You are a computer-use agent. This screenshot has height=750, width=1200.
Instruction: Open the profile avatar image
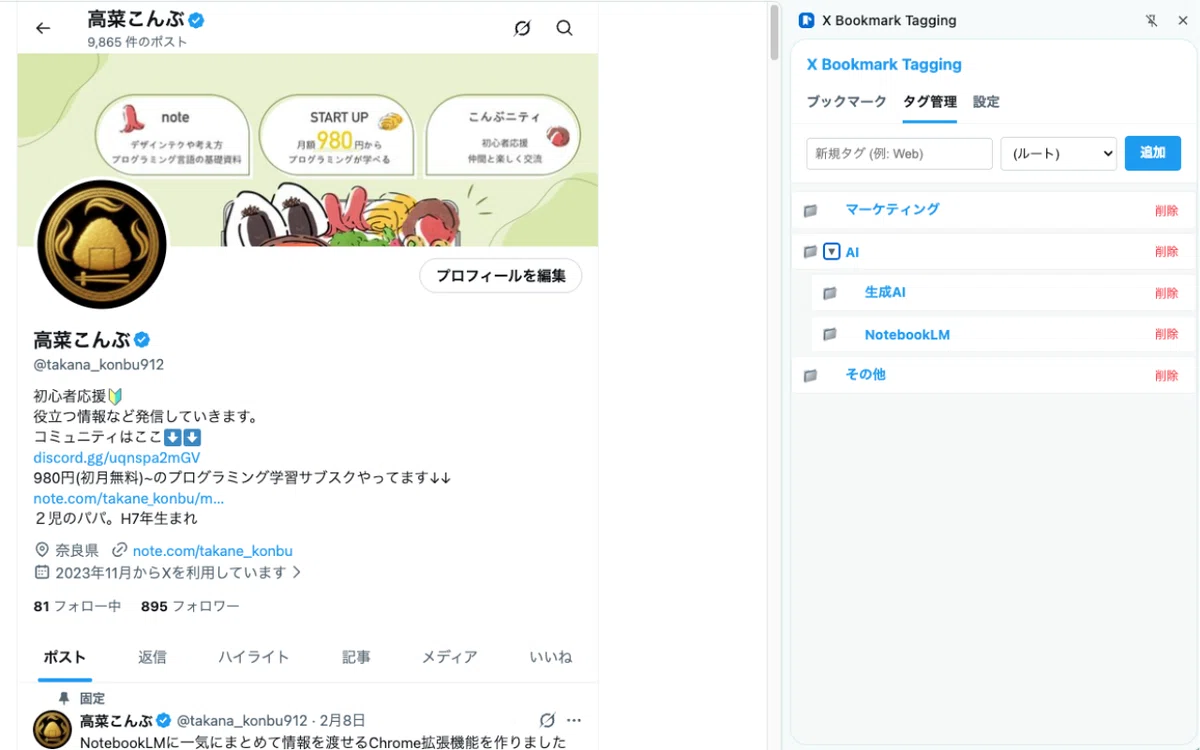tap(101, 245)
